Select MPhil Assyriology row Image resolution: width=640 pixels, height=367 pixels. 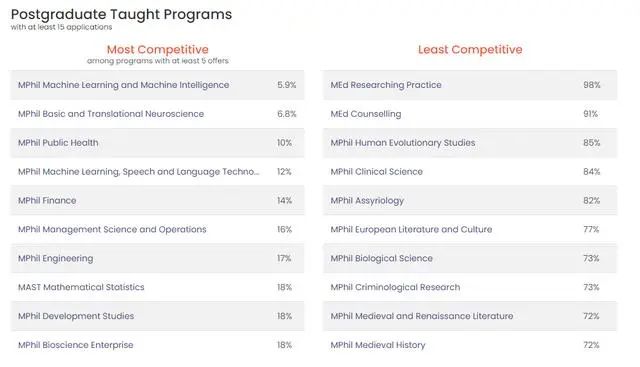click(470, 200)
